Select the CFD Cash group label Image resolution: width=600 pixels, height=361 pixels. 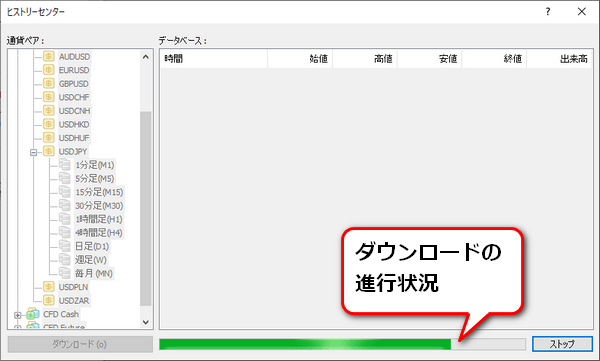tap(61, 314)
